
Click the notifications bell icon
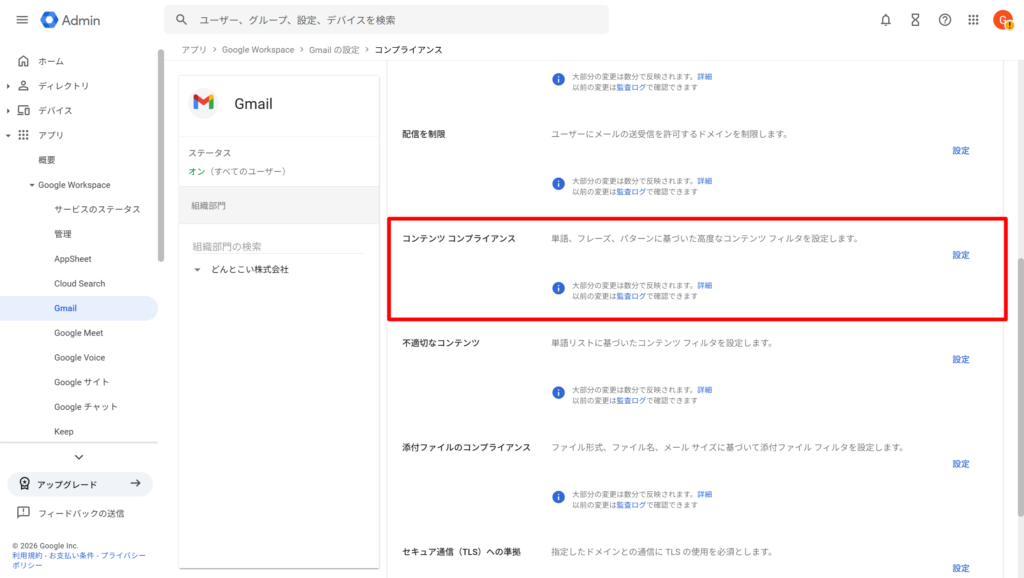tap(885, 20)
